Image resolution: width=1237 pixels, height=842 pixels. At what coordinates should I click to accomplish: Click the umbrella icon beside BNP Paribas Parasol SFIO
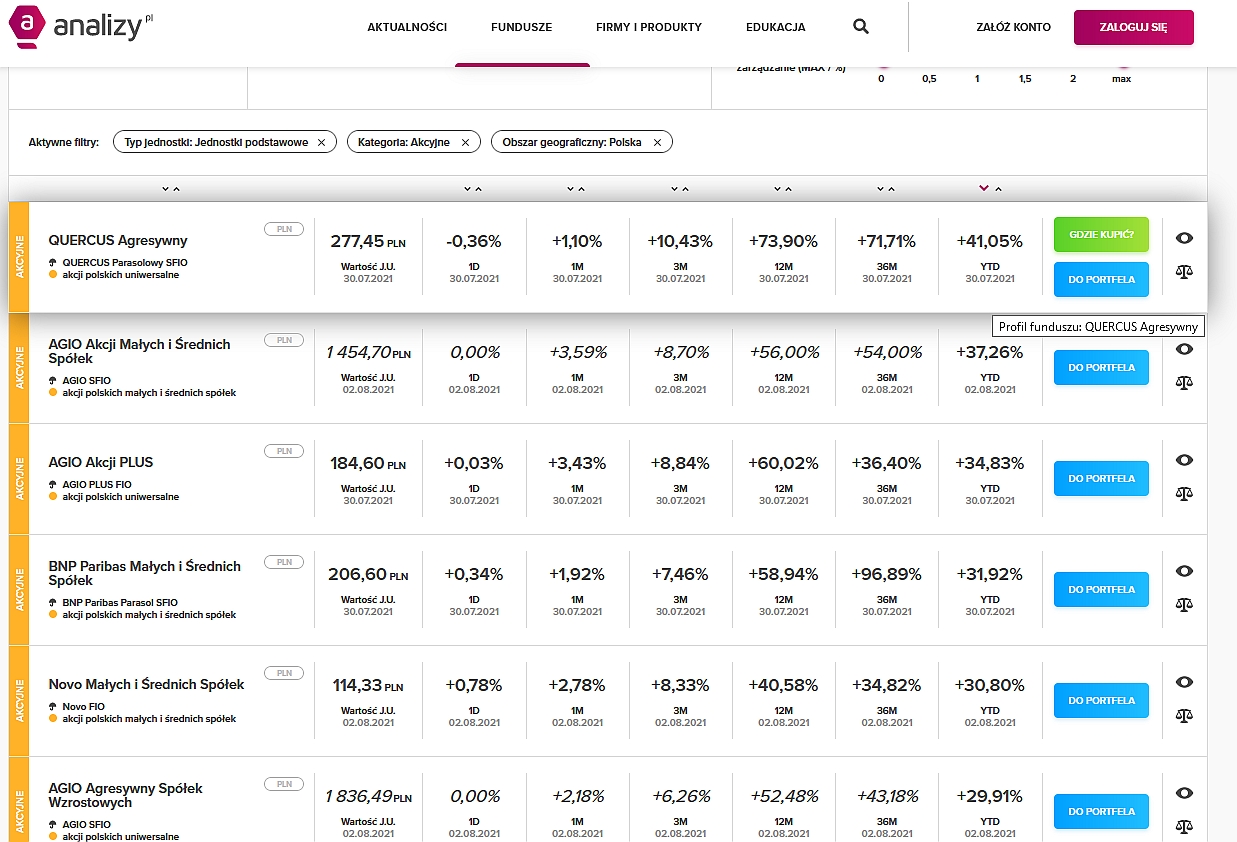pos(53,603)
